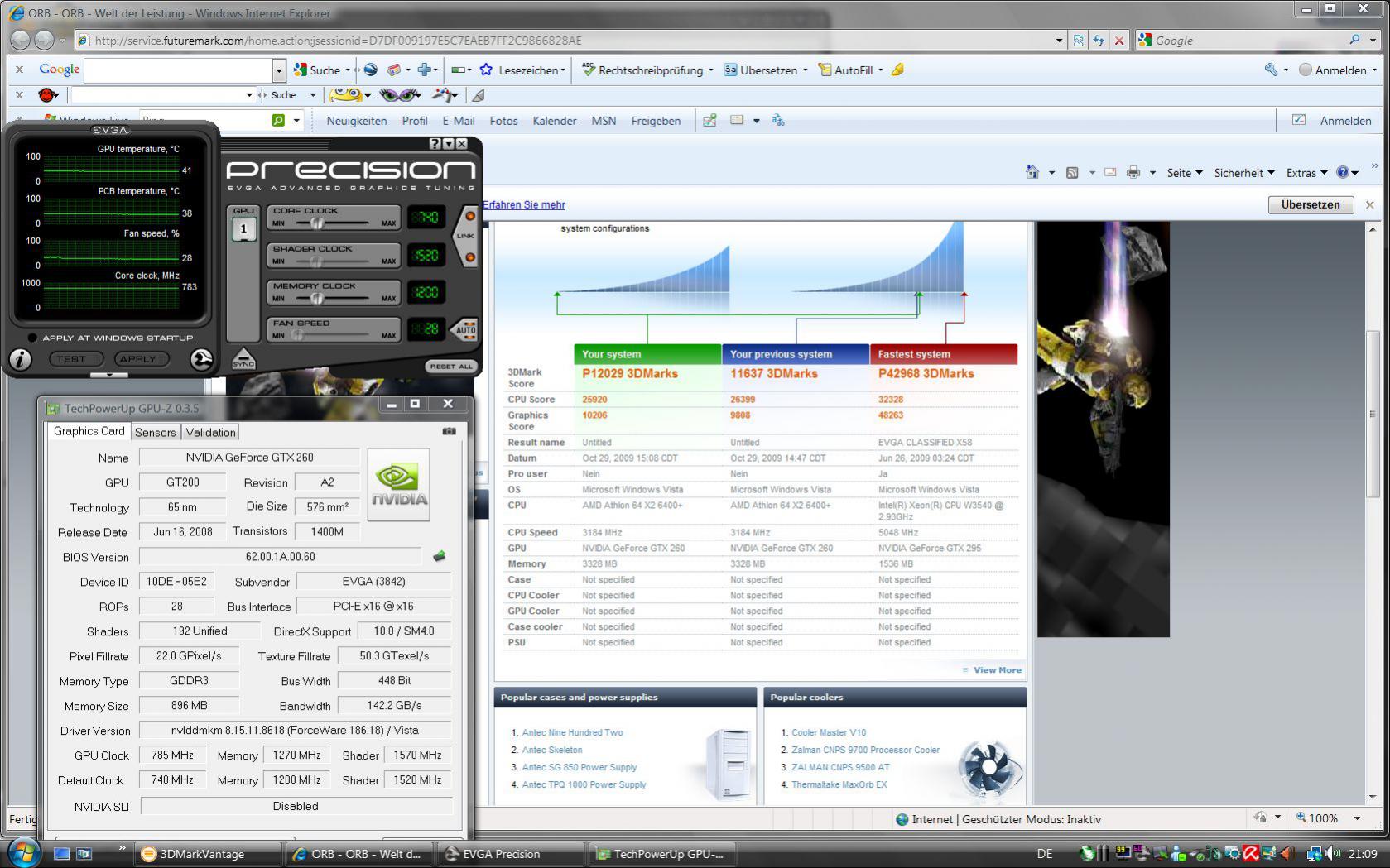Click the Google toolbar wrench settings icon
This screenshot has height=868, width=1390.
[1271, 70]
